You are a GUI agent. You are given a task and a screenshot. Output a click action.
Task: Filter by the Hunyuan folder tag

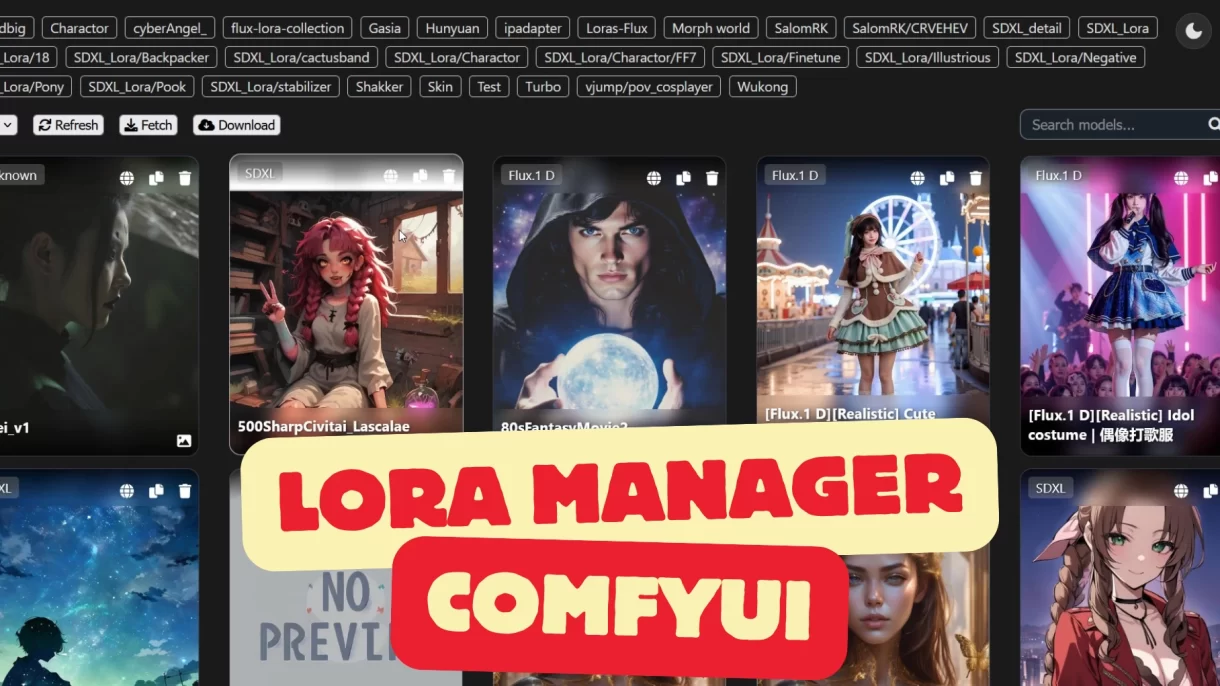tap(452, 28)
